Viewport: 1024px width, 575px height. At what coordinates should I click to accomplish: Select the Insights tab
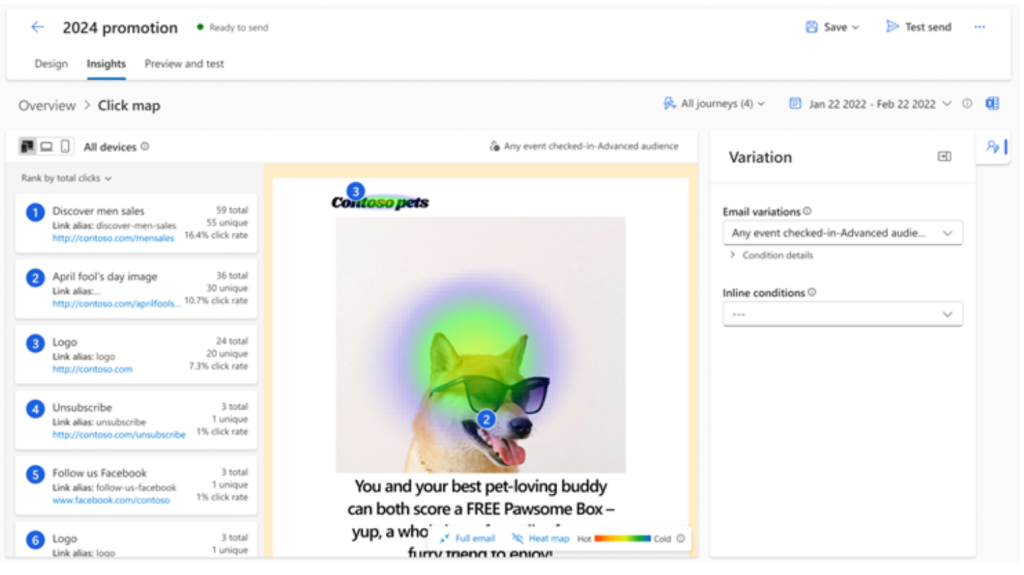(x=106, y=63)
